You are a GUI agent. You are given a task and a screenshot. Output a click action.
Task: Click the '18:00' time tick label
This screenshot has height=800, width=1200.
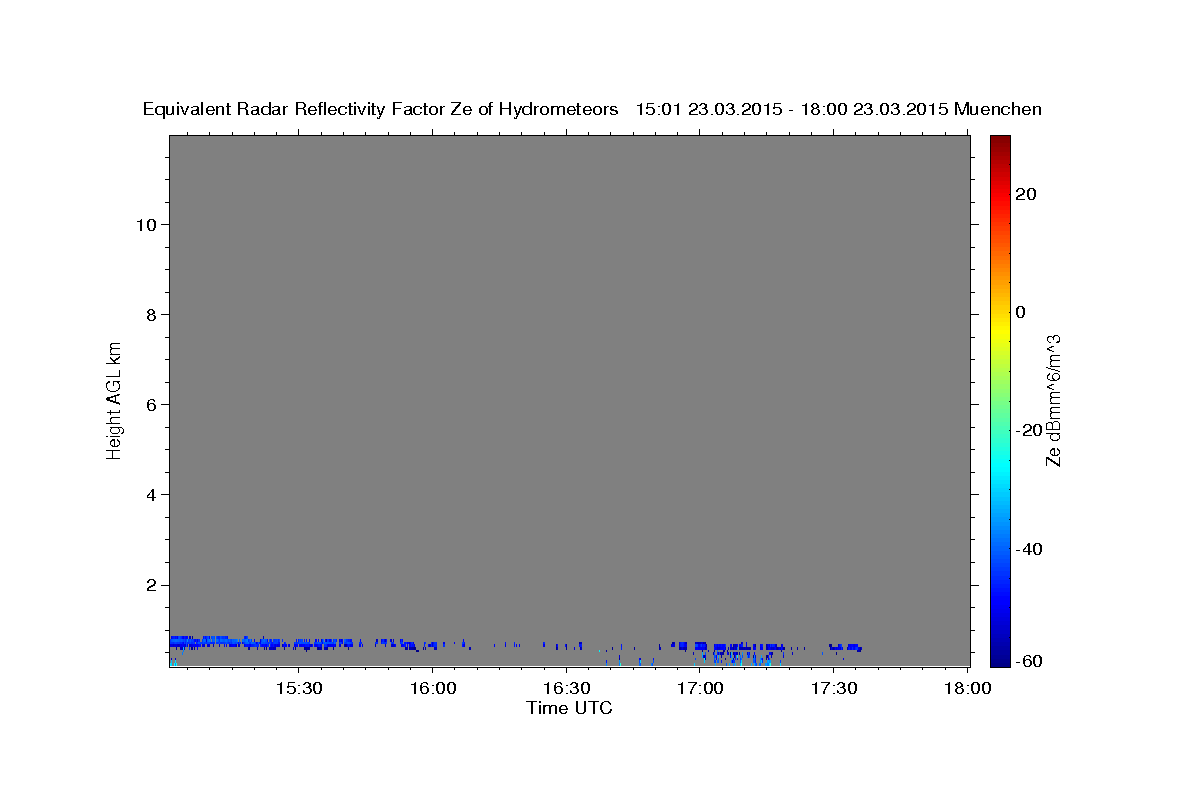tap(967, 689)
